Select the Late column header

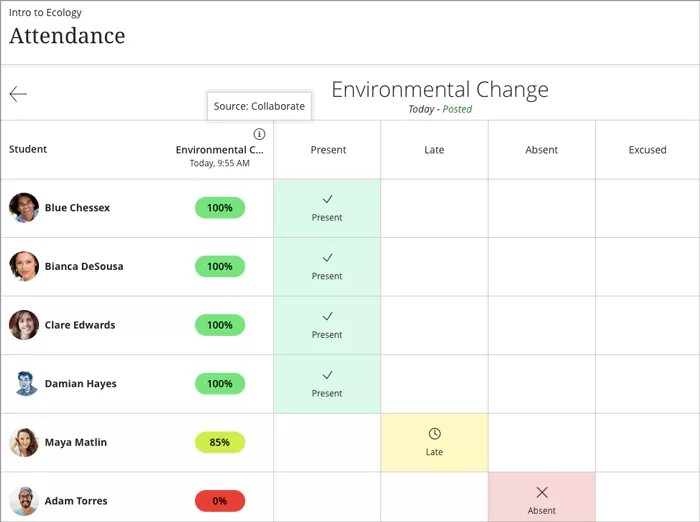[434, 150]
